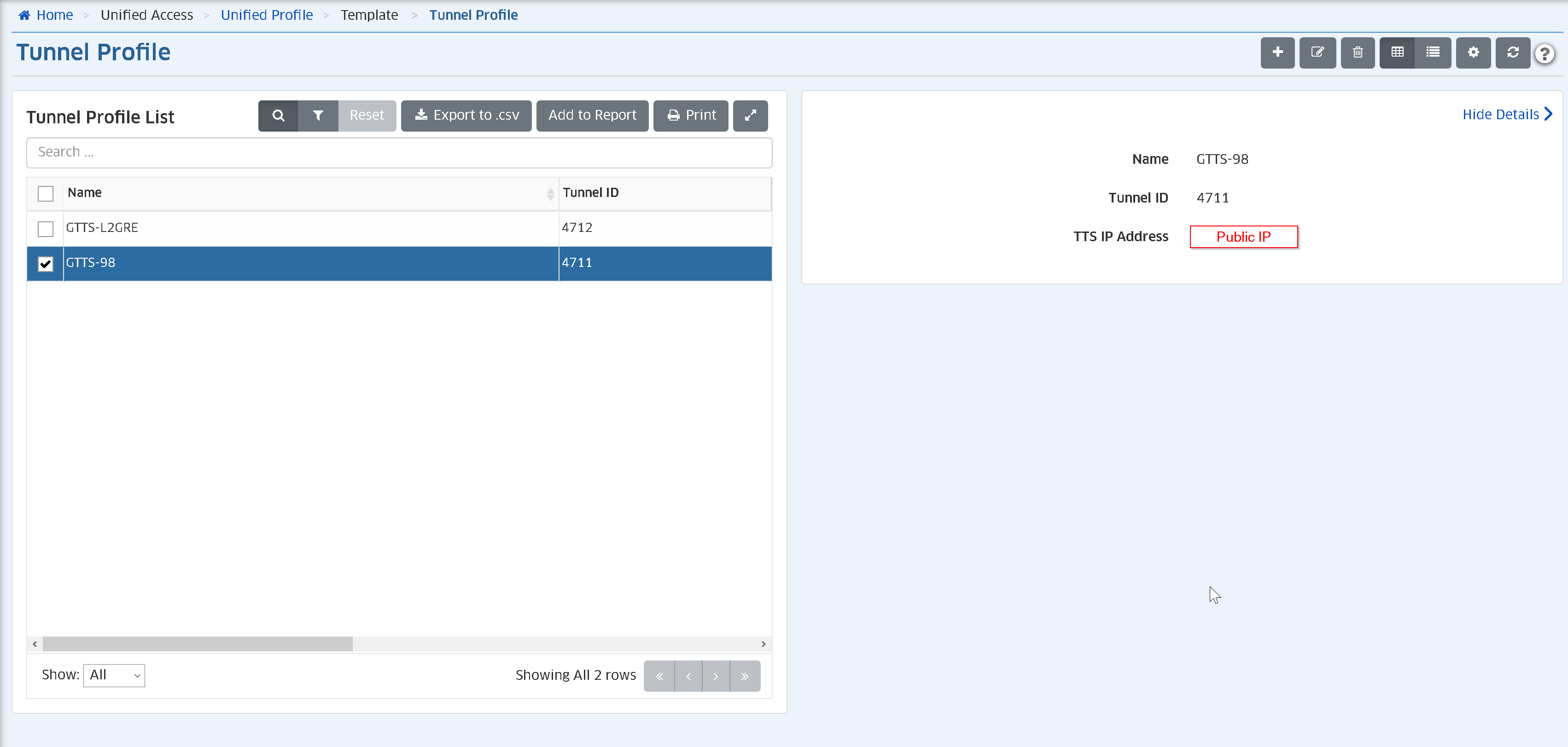This screenshot has width=1568, height=747.
Task: Click the magnifier search icon button
Action: [x=278, y=116]
